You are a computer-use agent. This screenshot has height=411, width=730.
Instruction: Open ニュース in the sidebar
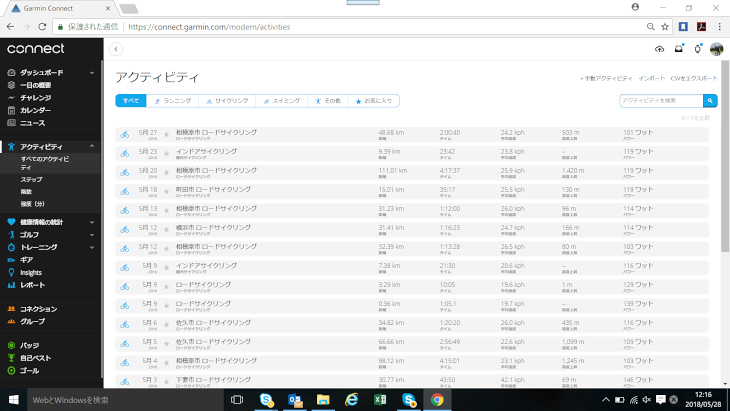click(x=33, y=123)
